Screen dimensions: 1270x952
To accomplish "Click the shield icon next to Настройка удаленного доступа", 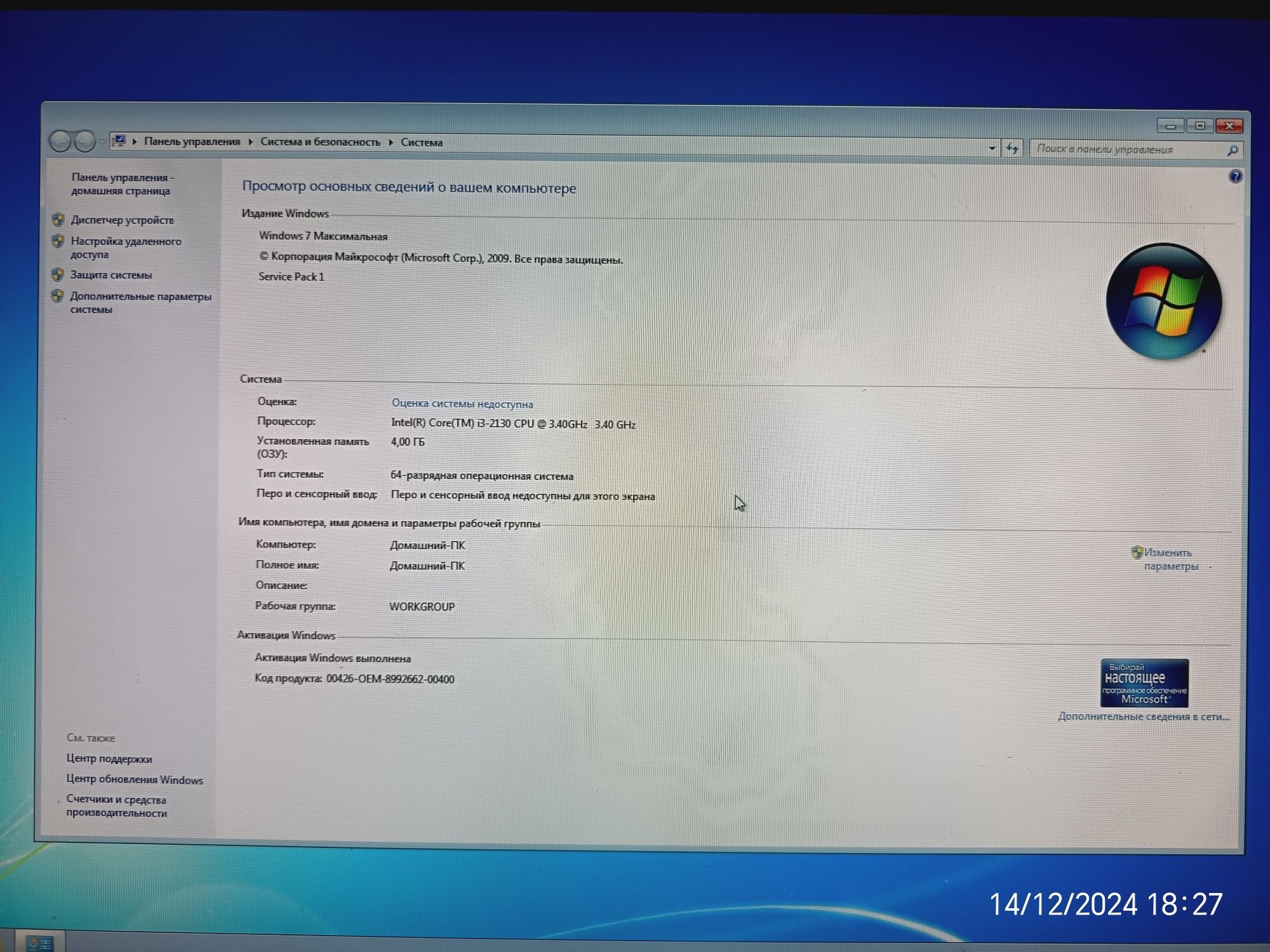I will point(58,241).
